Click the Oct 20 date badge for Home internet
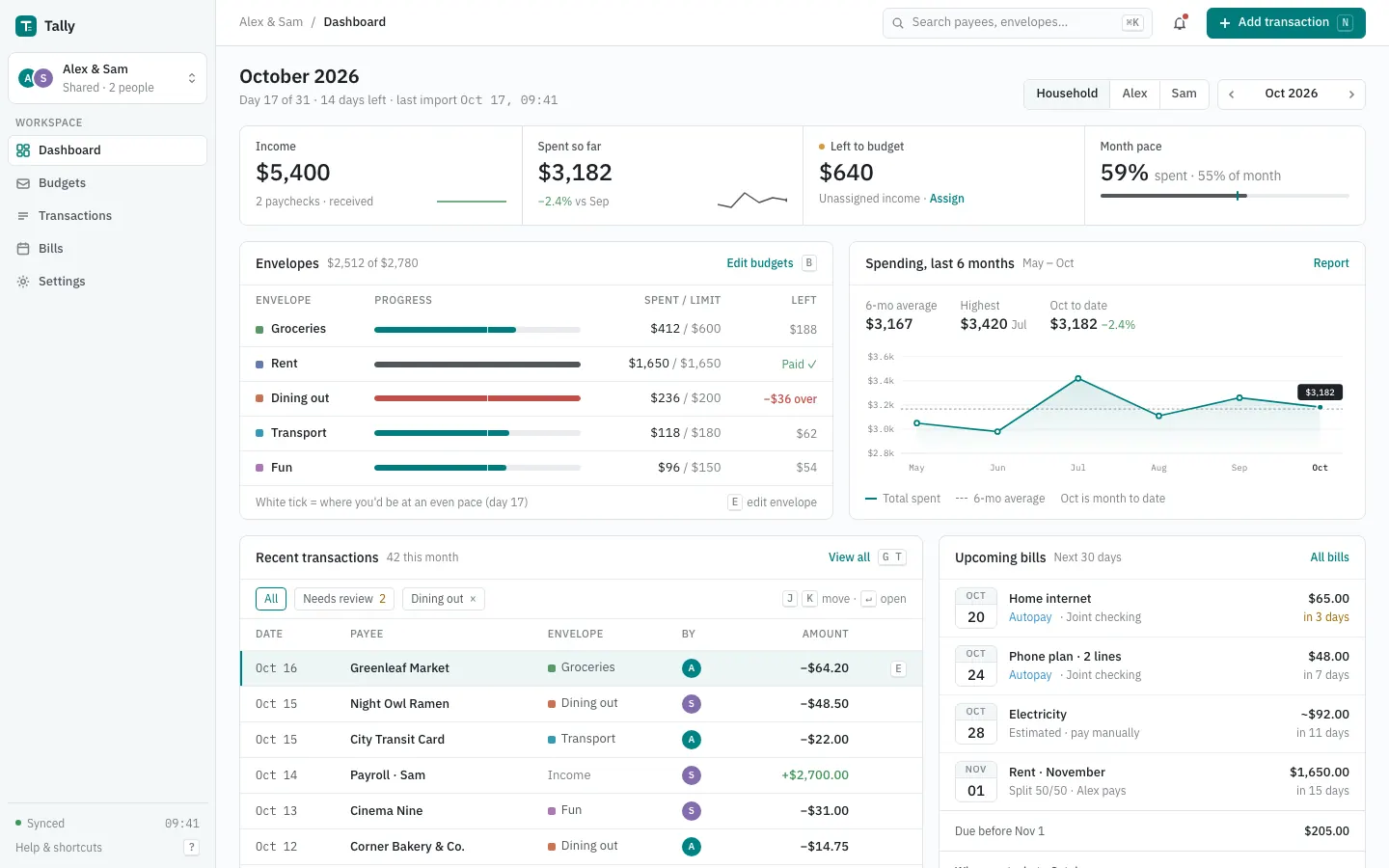Image resolution: width=1389 pixels, height=868 pixels. pos(976,609)
